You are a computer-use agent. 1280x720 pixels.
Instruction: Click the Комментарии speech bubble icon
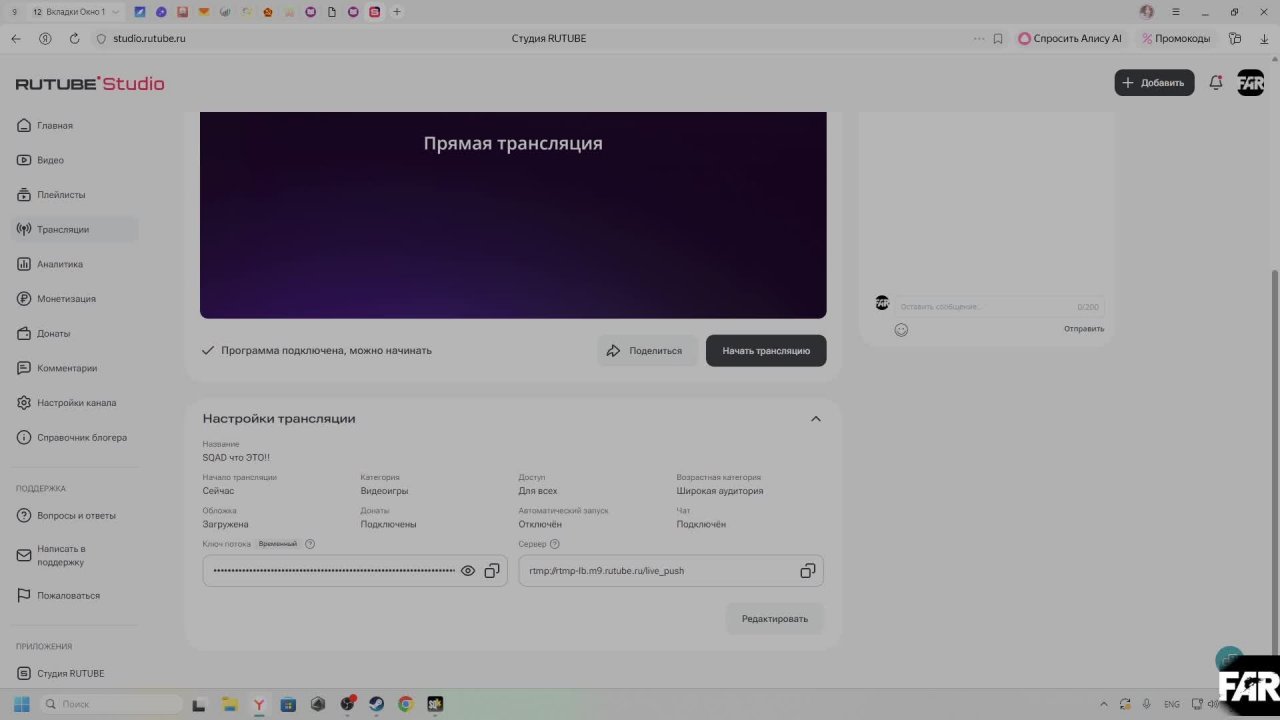click(24, 368)
